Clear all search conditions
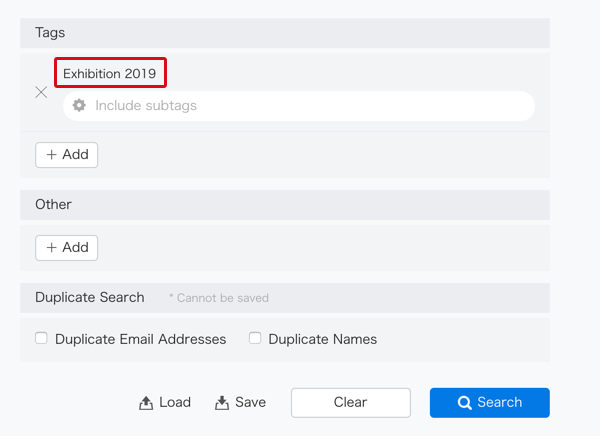Image resolution: width=600 pixels, height=436 pixels. point(351,403)
